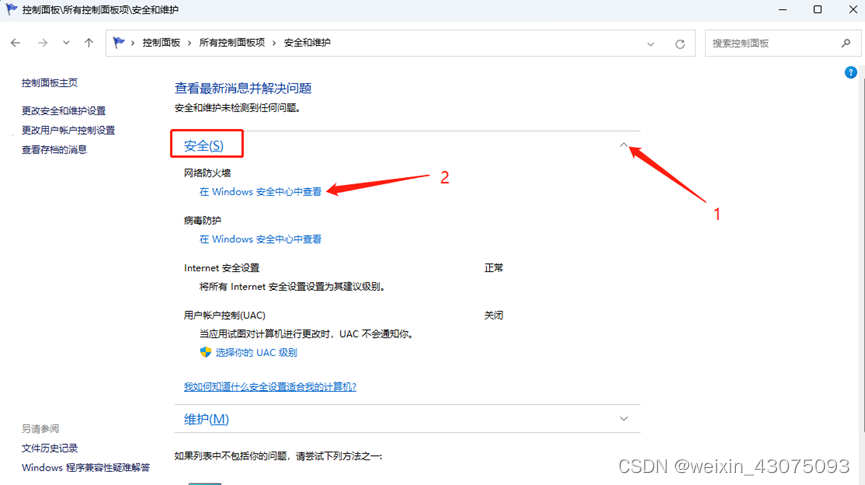Open the address bar history dropdown
This screenshot has width=865, height=485.
pyautogui.click(x=650, y=44)
